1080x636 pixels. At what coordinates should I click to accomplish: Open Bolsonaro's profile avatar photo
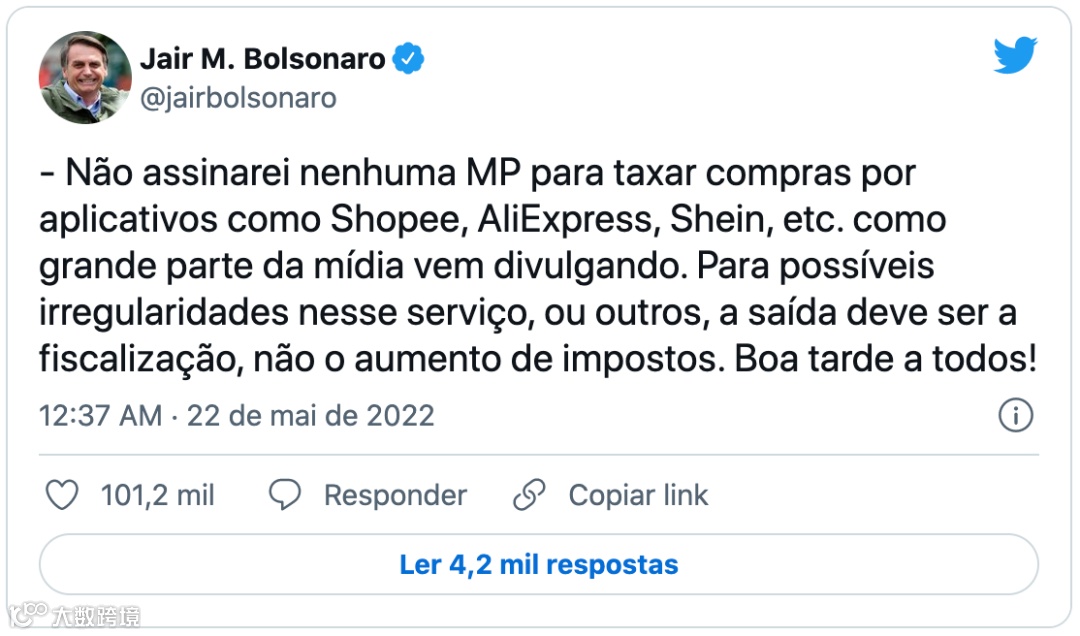coord(85,77)
